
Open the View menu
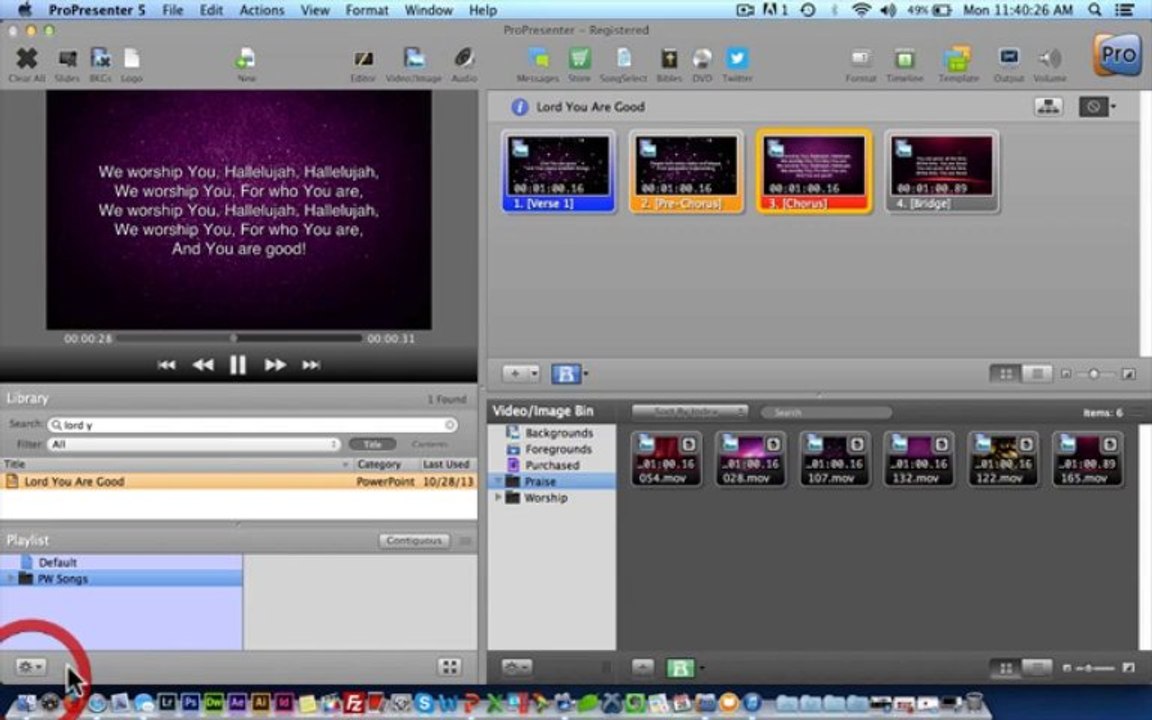tap(314, 10)
